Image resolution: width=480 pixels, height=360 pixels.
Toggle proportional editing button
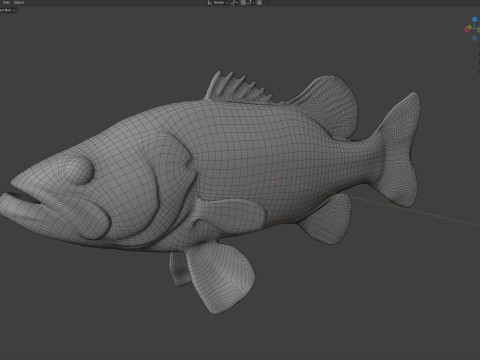pos(259,3)
